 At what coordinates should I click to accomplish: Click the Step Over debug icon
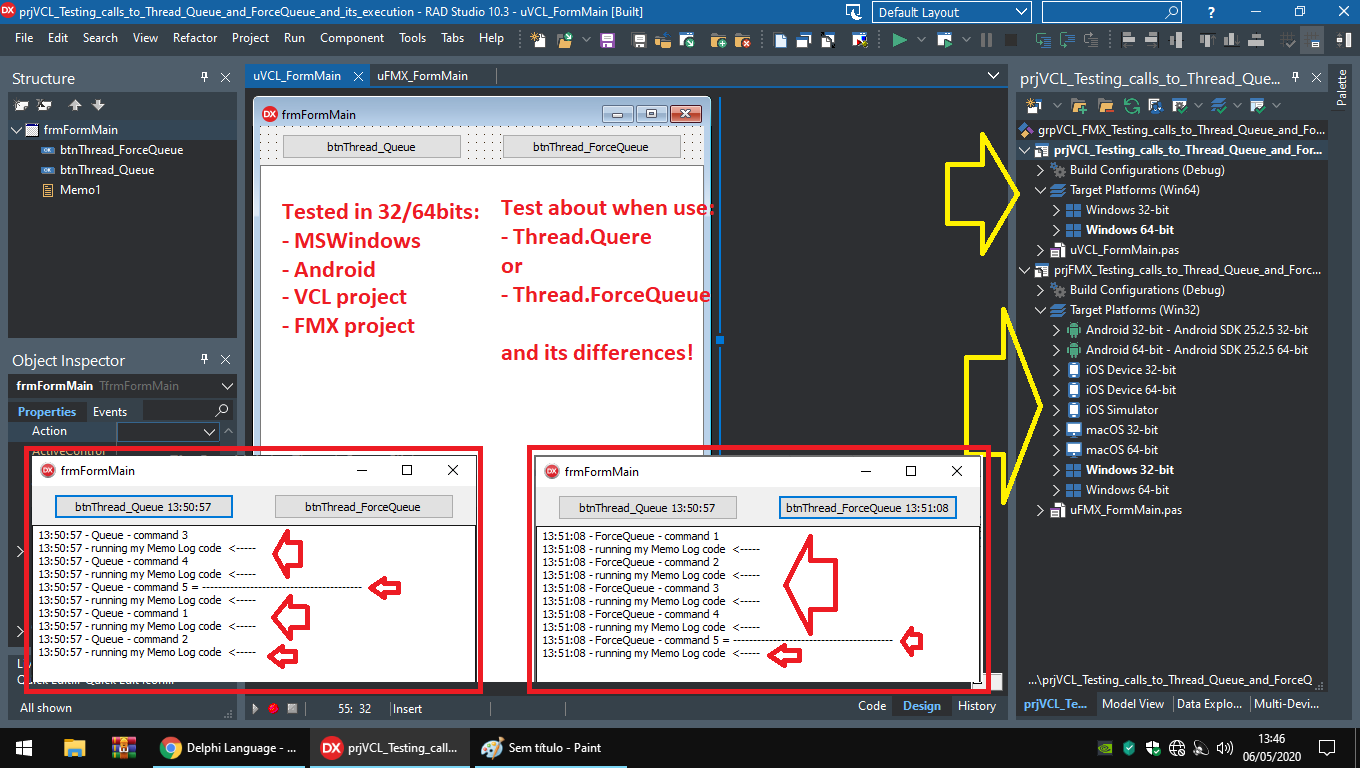[1067, 40]
